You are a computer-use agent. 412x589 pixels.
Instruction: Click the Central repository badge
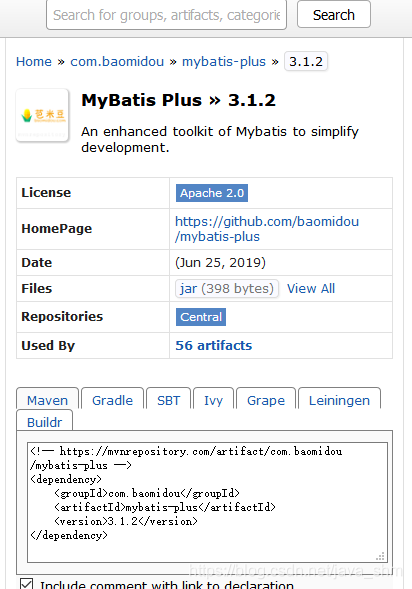click(201, 317)
